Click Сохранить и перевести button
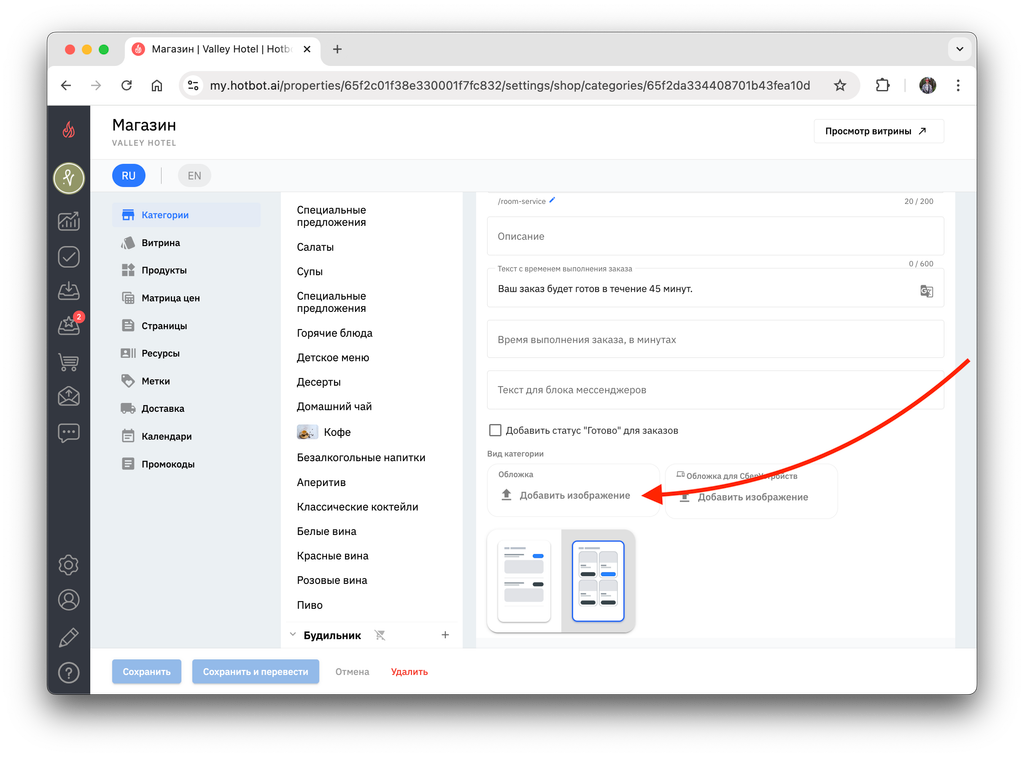 (x=255, y=671)
